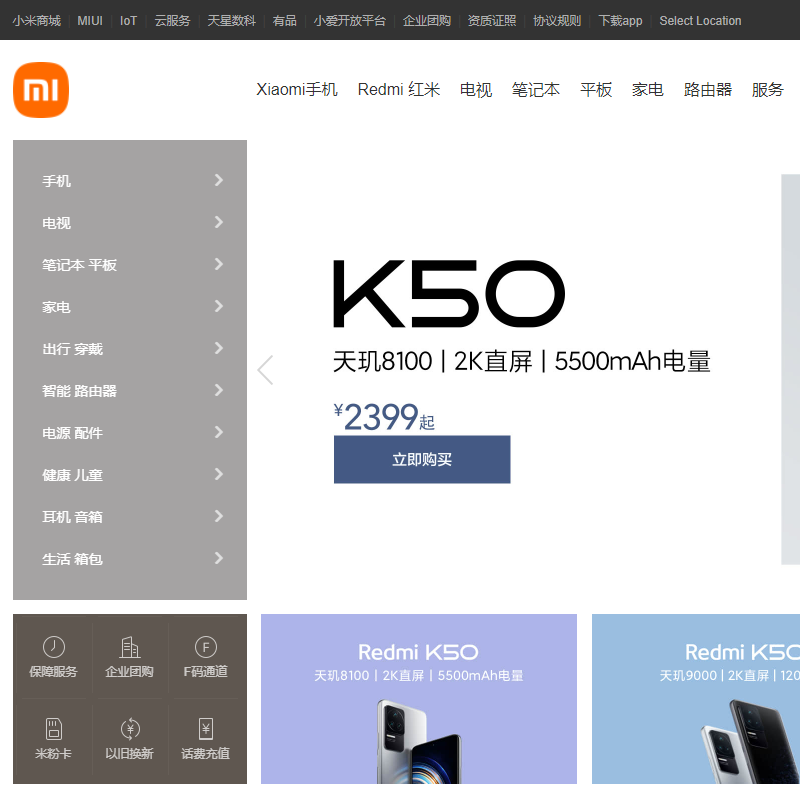Expand the 手机 category chevron
Viewport: 800px width, 786px height.
(219, 180)
